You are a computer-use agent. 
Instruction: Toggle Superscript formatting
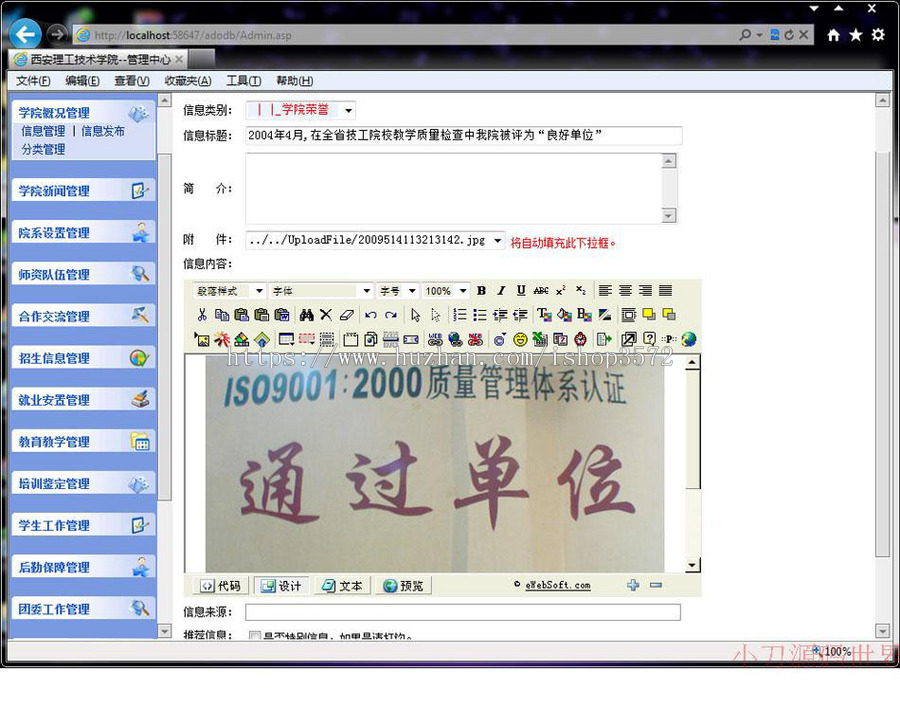561,291
